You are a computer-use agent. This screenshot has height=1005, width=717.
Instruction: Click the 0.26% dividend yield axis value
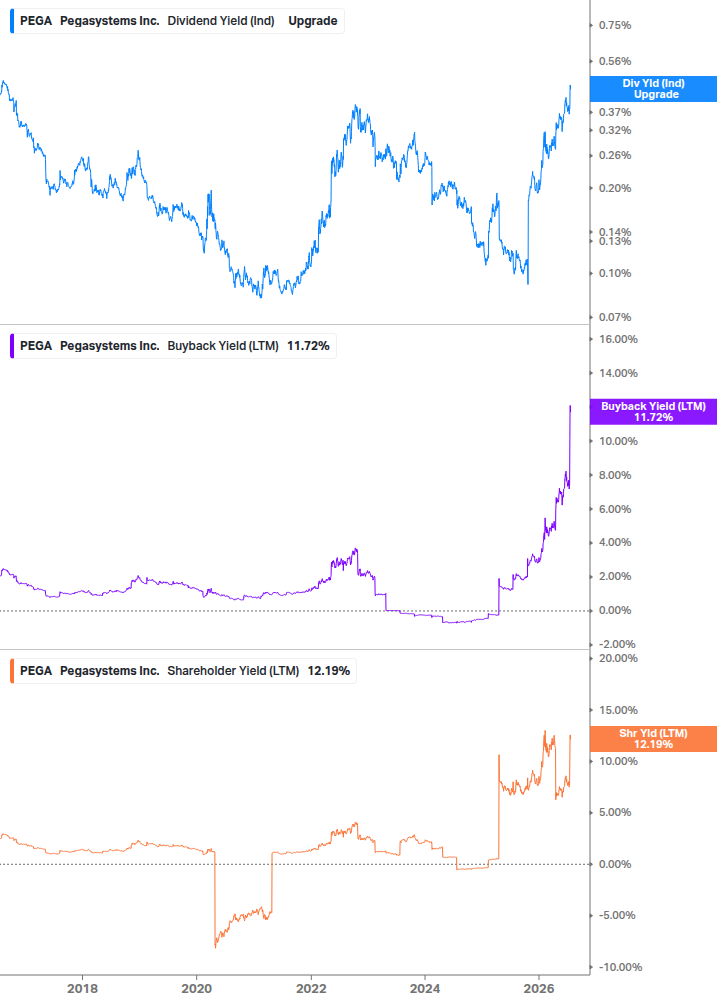(614, 156)
